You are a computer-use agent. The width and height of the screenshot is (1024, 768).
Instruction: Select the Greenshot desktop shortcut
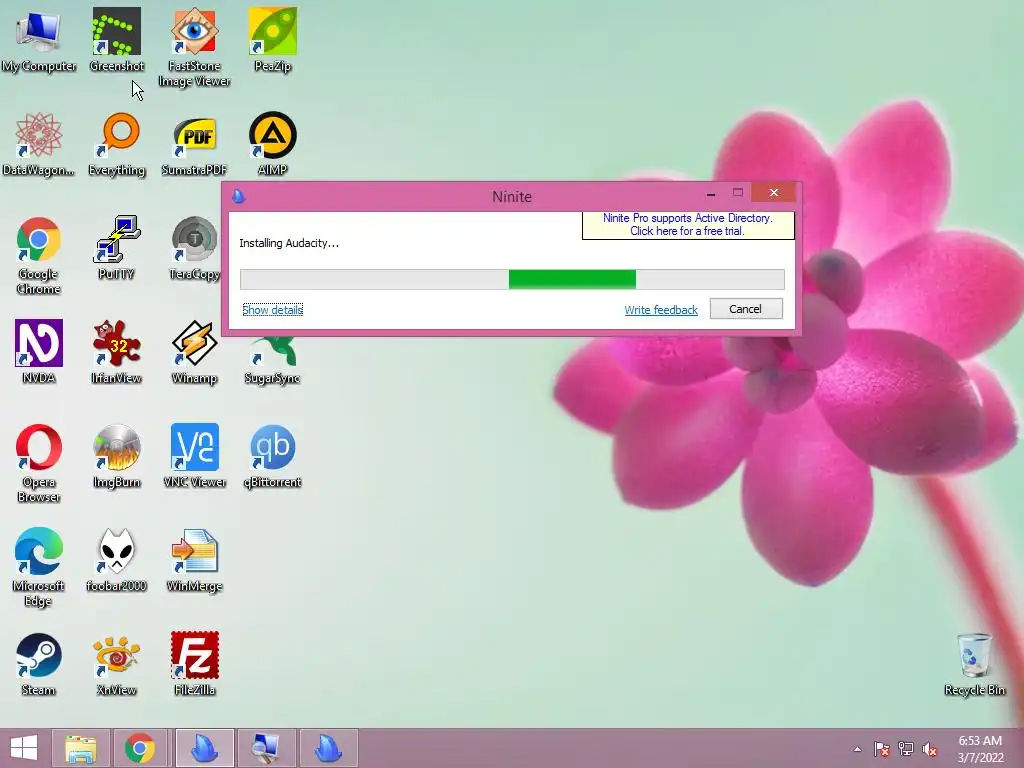pyautogui.click(x=116, y=40)
